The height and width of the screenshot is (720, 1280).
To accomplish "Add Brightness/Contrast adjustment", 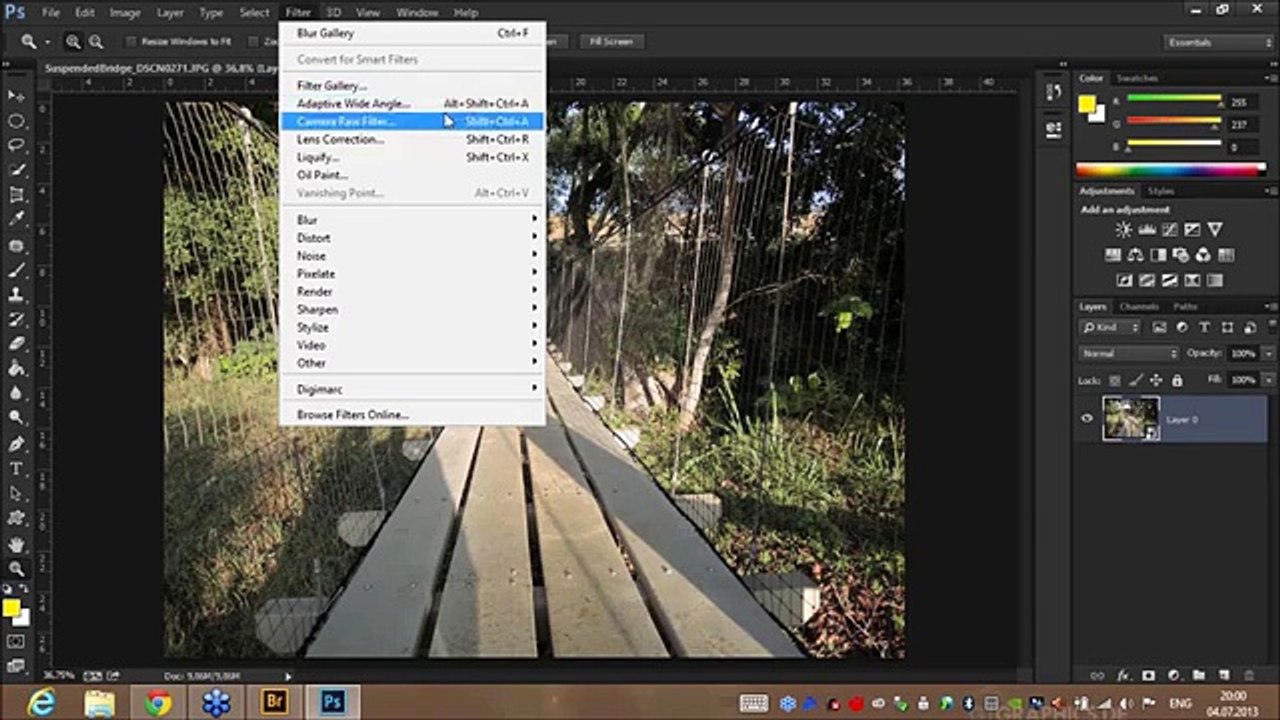I will point(1123,230).
